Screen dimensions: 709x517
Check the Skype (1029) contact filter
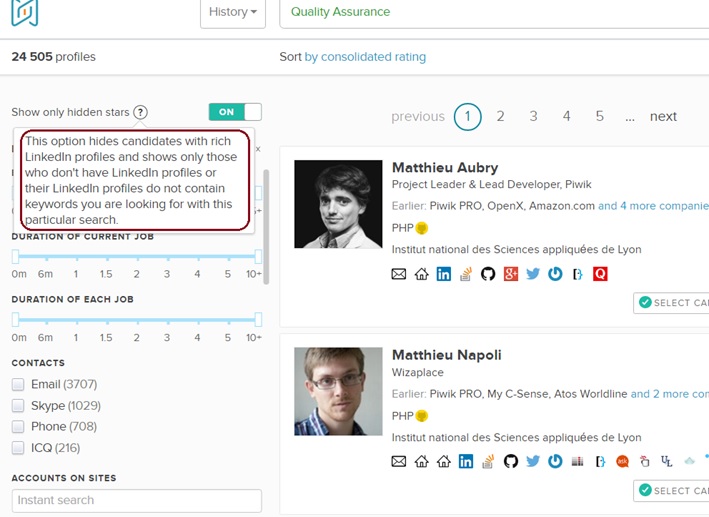point(18,405)
